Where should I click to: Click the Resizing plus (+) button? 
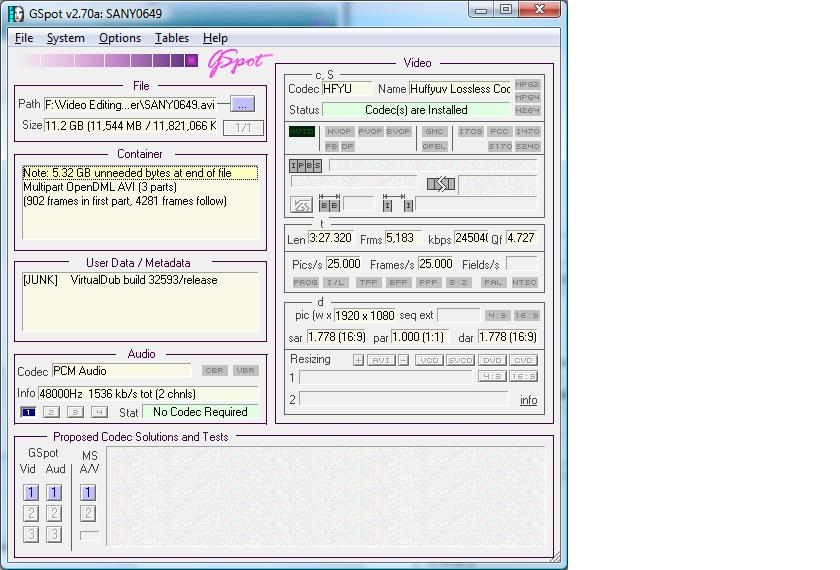tap(358, 361)
